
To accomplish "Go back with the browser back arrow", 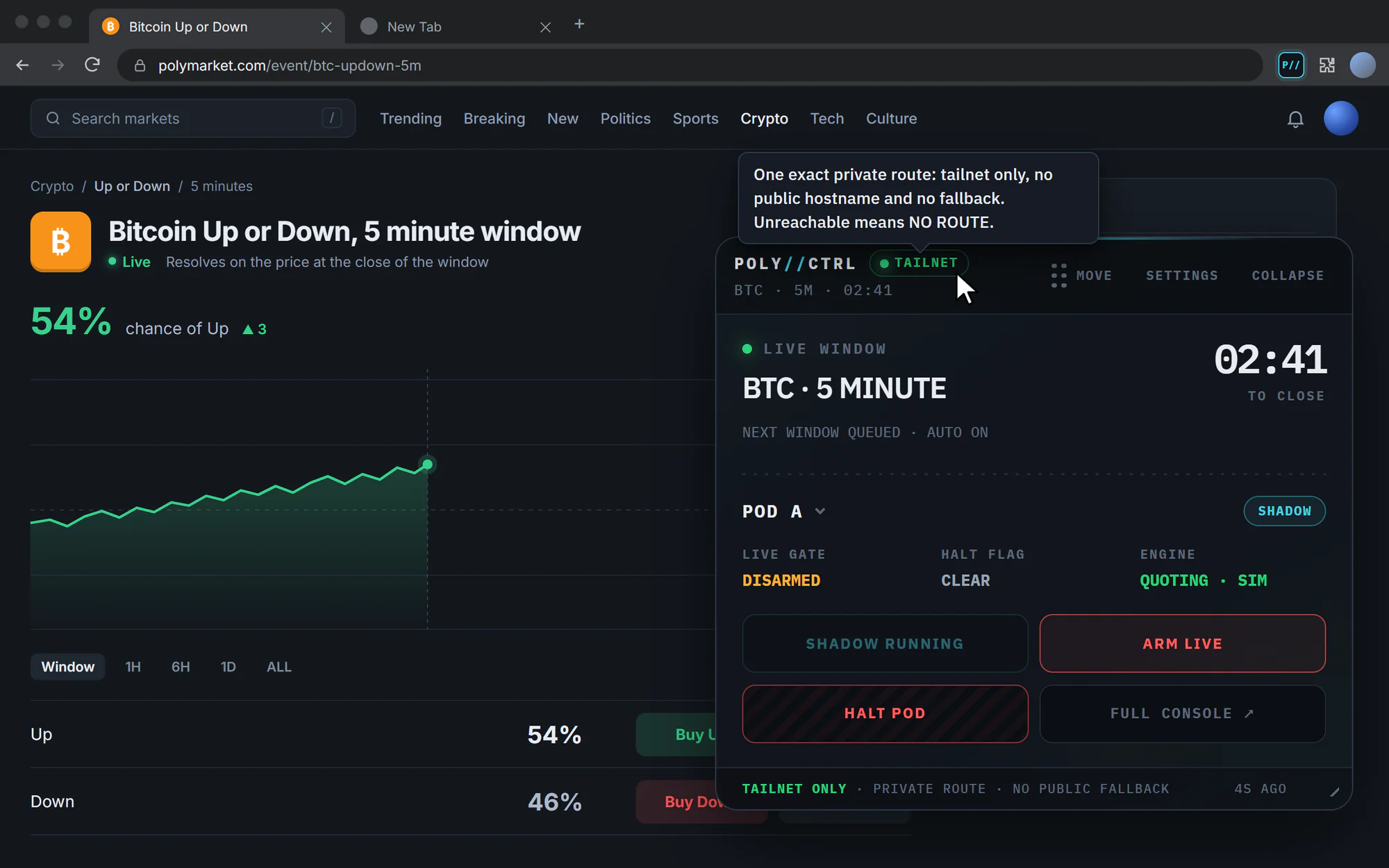I will (x=22, y=65).
